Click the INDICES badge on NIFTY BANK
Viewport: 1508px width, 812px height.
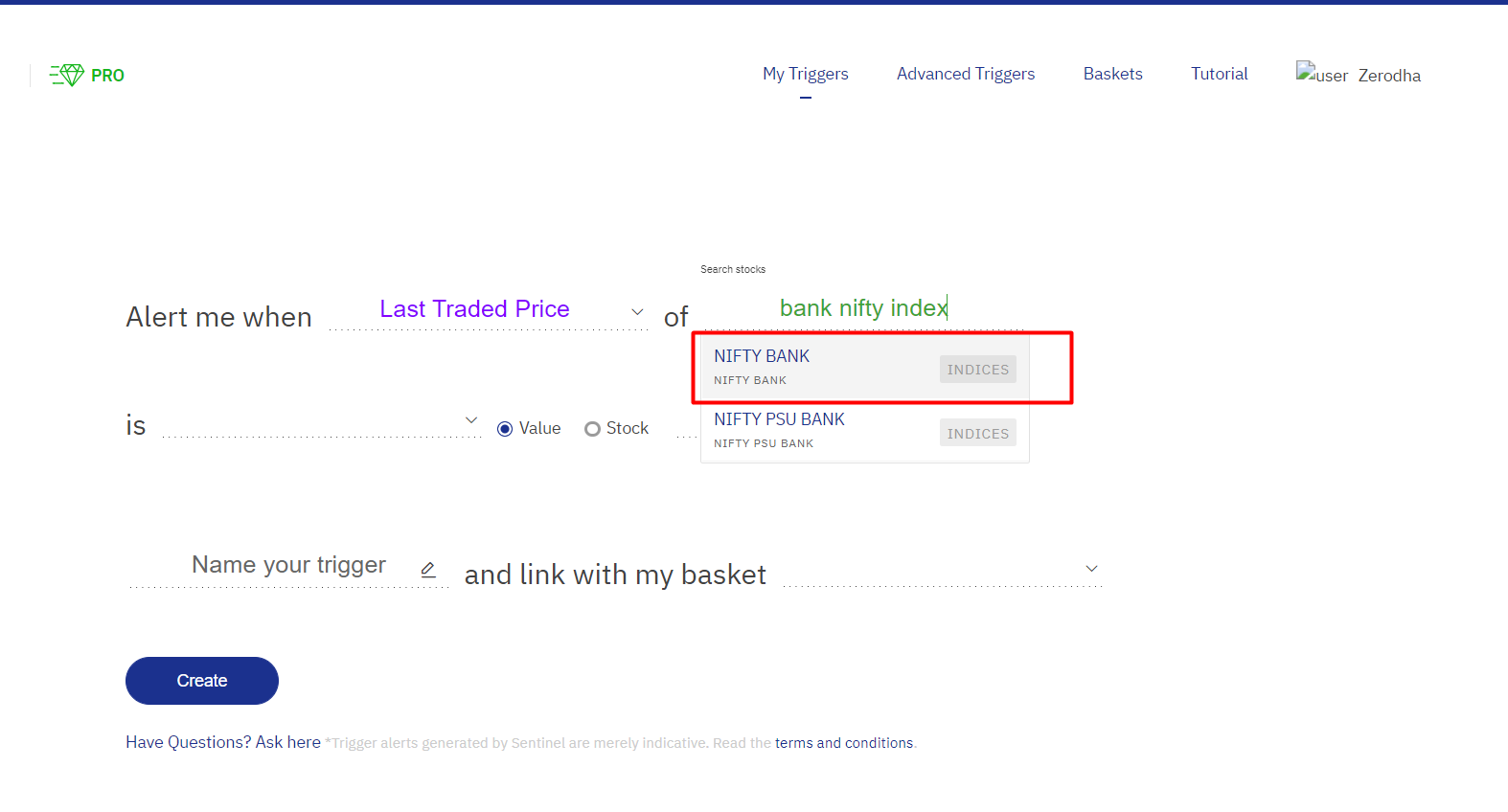(x=977, y=370)
